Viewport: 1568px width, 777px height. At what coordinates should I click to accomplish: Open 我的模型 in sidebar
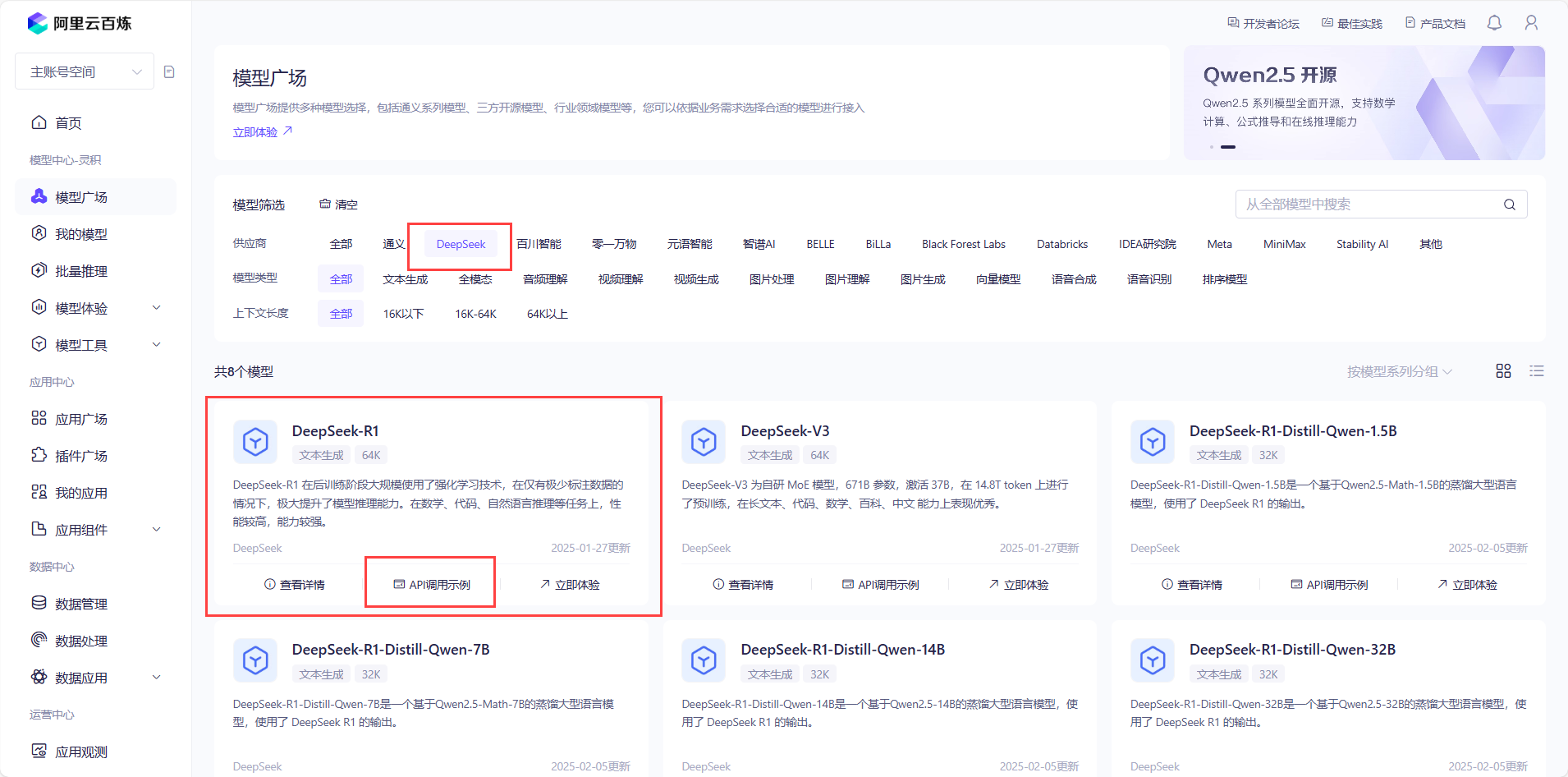point(95,234)
